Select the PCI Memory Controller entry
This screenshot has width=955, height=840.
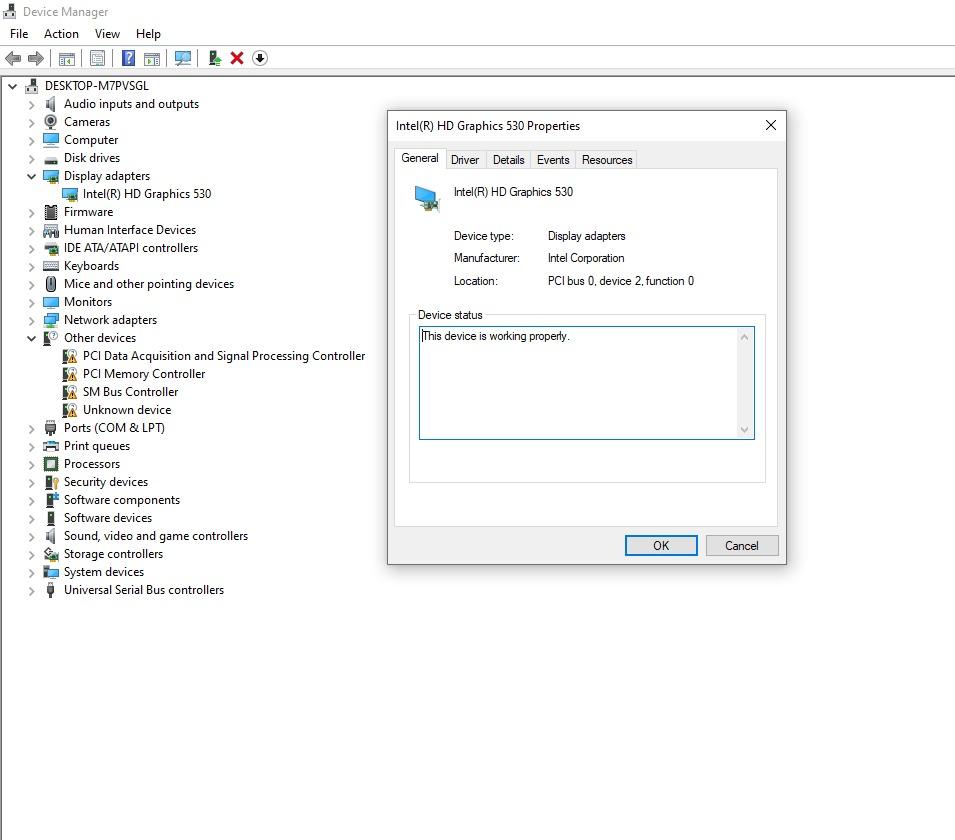coord(143,374)
